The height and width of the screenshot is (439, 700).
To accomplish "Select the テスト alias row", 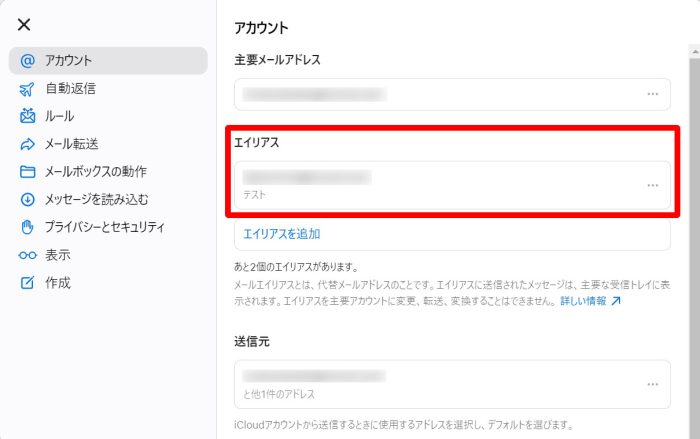I will (x=430, y=185).
